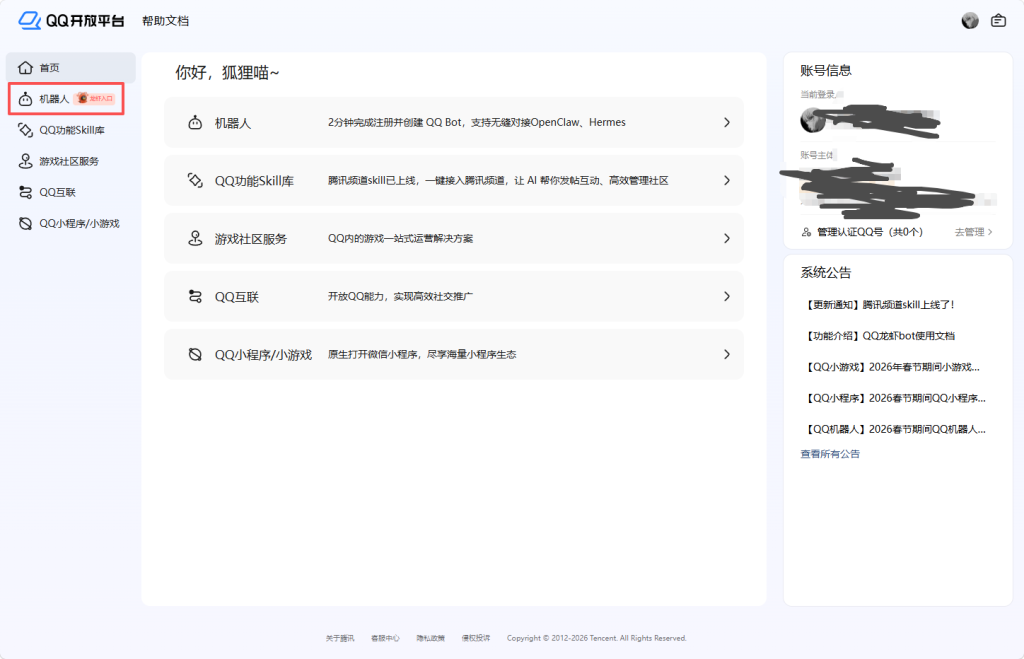
Task: Click the QQ小程序/小游戏 icon in sidebar
Action: [25, 223]
